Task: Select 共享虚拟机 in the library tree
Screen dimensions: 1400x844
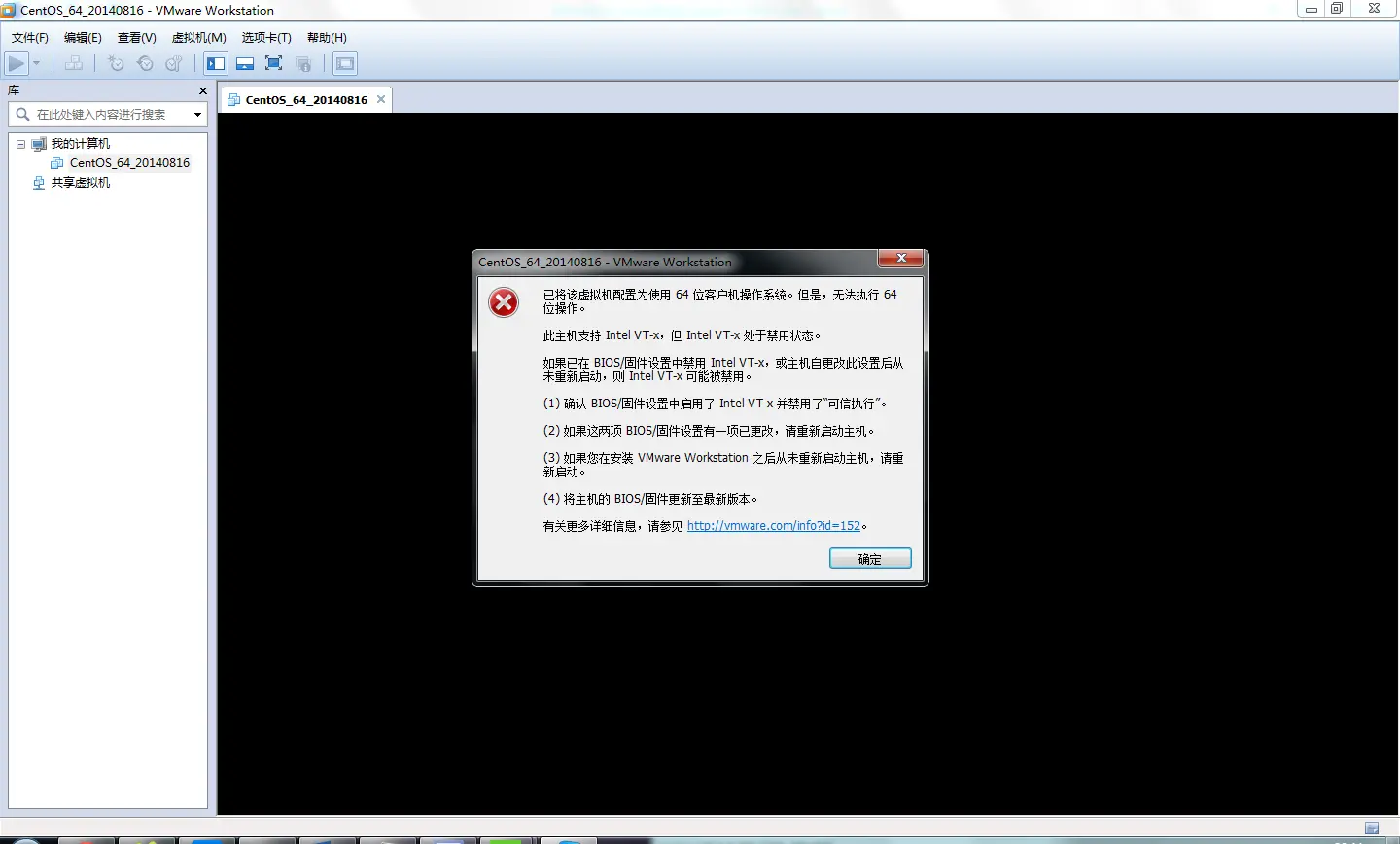Action: [81, 183]
